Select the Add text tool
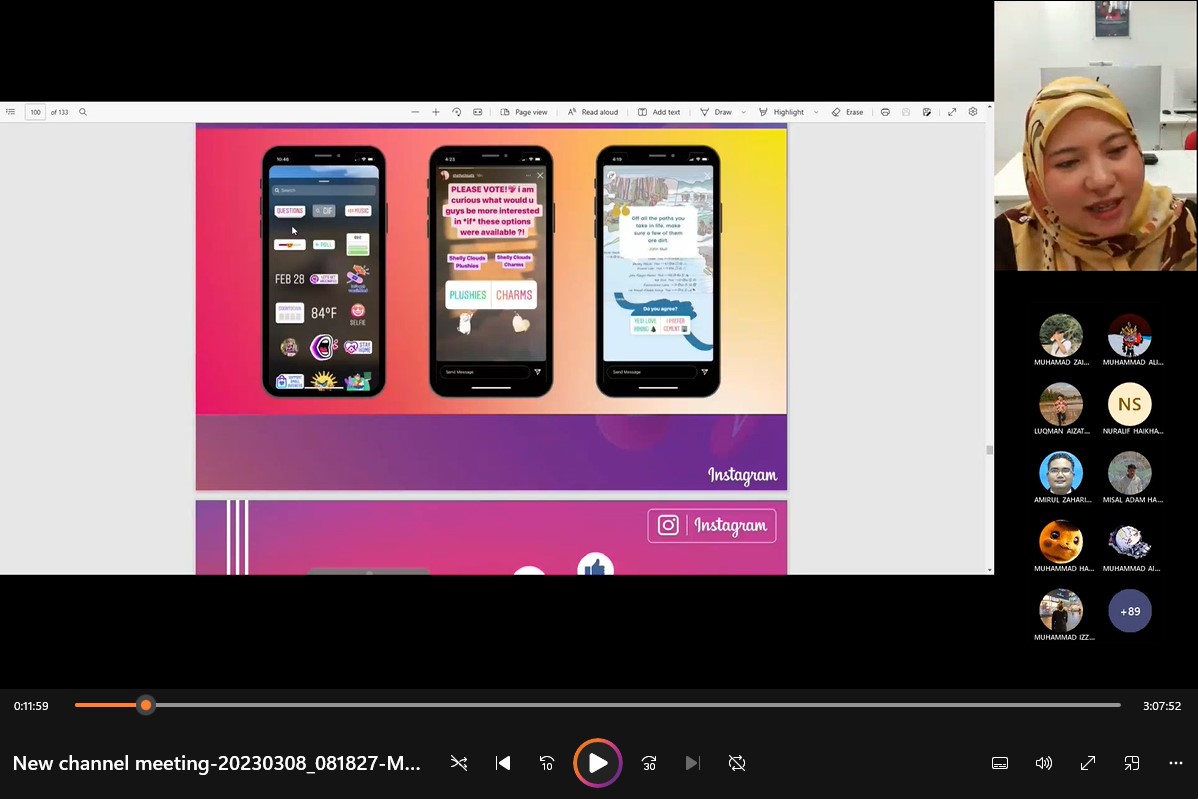Image resolution: width=1198 pixels, height=799 pixels. click(659, 112)
